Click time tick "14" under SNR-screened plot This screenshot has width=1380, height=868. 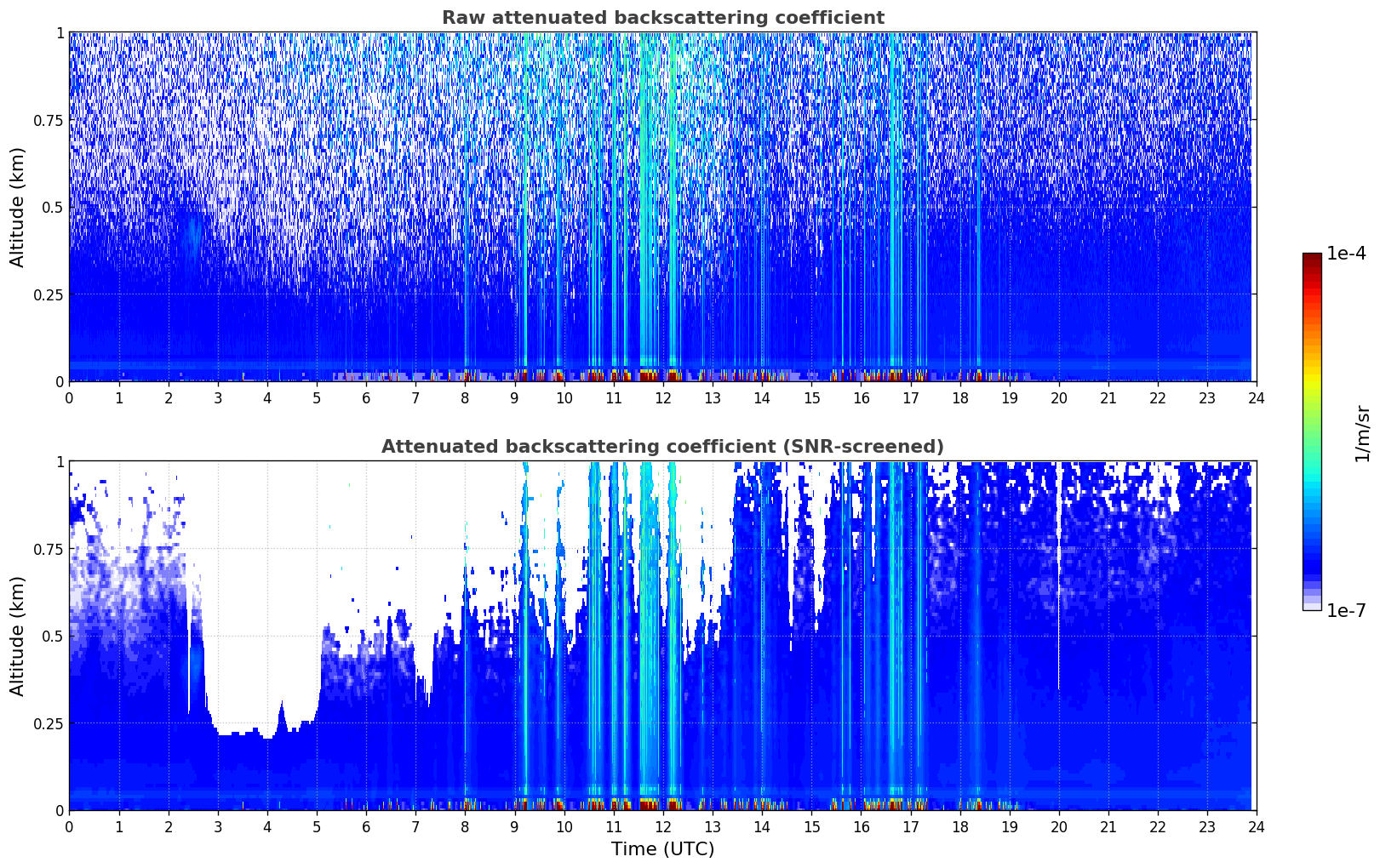tap(762, 826)
